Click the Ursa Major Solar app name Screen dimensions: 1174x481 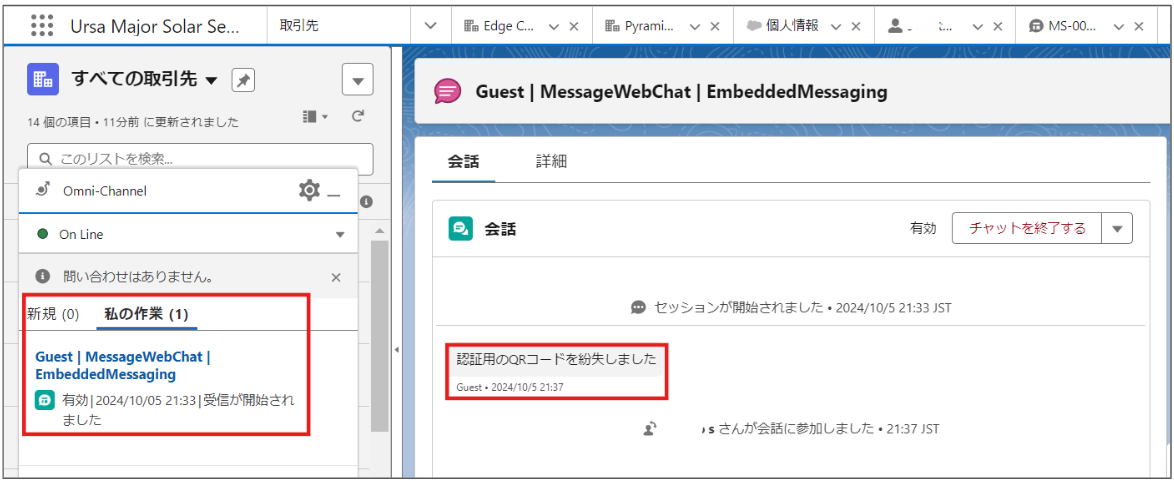point(155,25)
